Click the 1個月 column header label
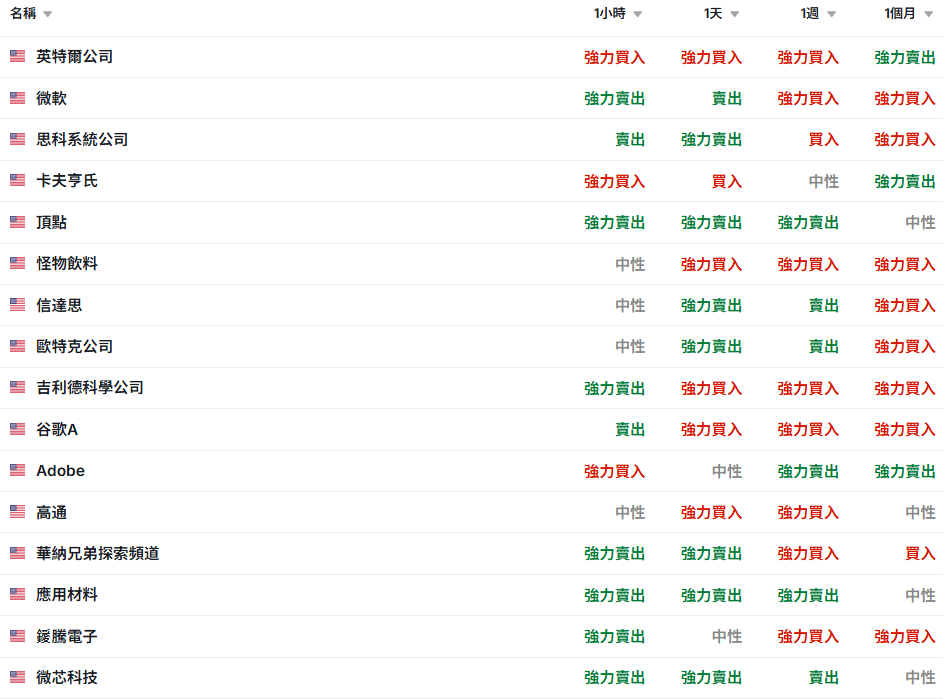This screenshot has width=947, height=699. coord(900,13)
